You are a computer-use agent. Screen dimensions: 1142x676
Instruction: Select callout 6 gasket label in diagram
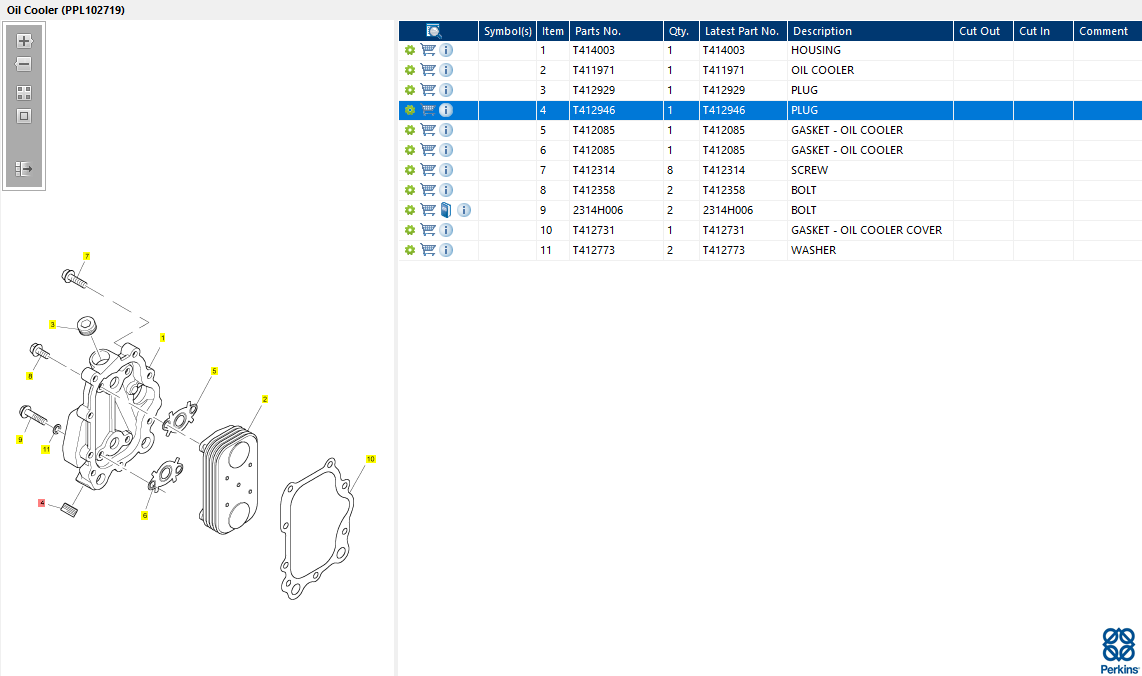(145, 516)
